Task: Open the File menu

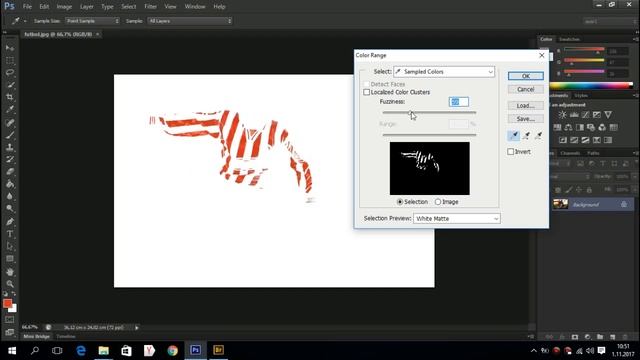Action: point(27,7)
